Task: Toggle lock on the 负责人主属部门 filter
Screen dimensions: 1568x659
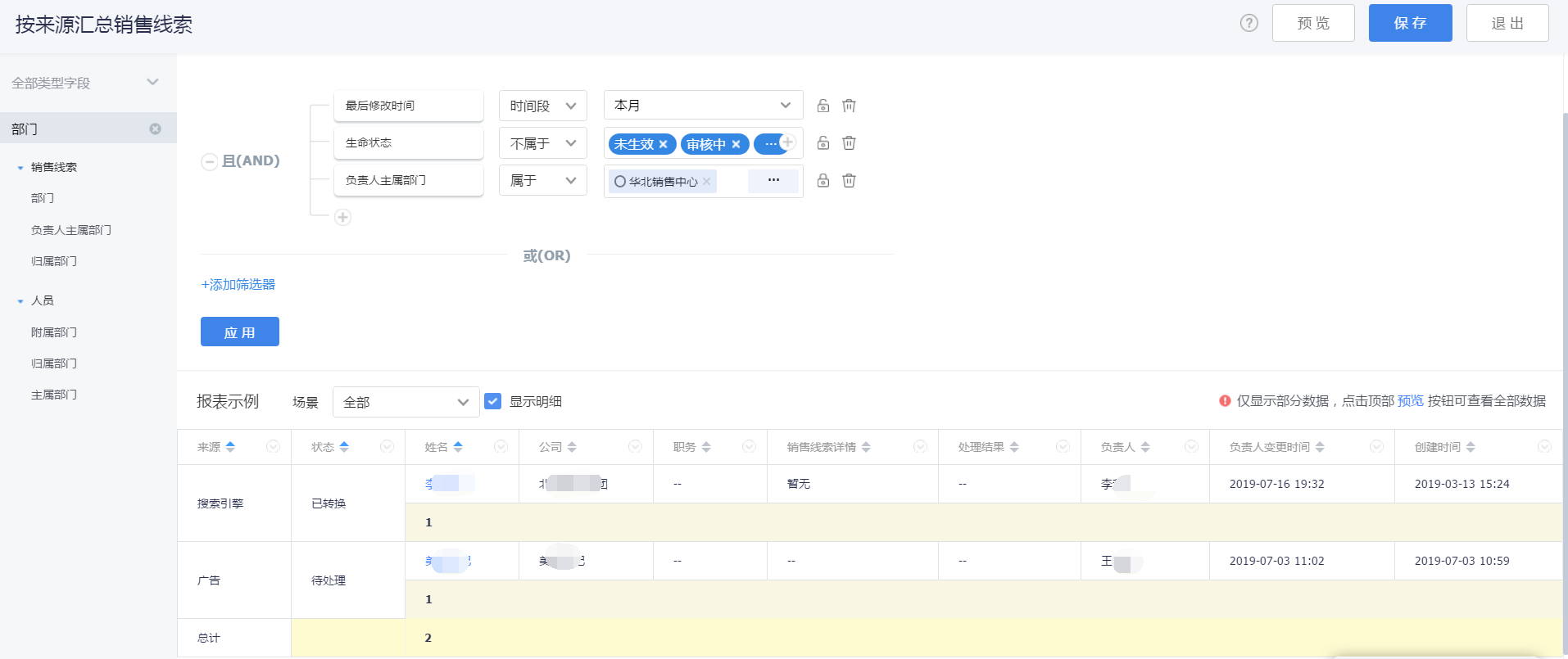Action: 823,181
